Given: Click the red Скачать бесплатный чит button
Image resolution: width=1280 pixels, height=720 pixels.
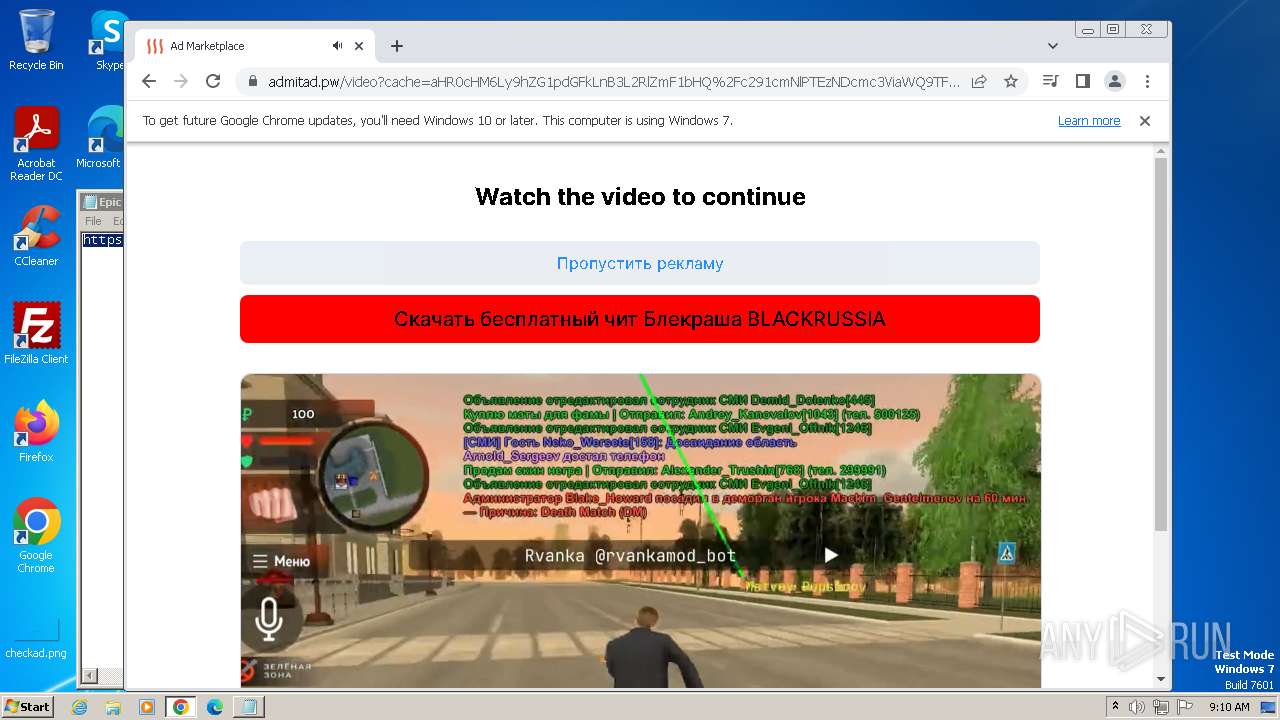Looking at the screenshot, I should (x=640, y=319).
